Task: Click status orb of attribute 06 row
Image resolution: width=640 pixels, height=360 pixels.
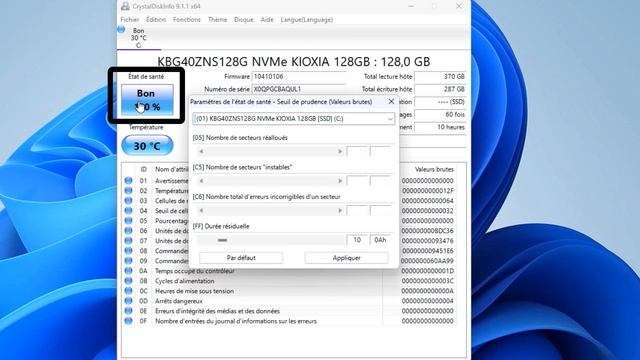Action: tap(129, 231)
